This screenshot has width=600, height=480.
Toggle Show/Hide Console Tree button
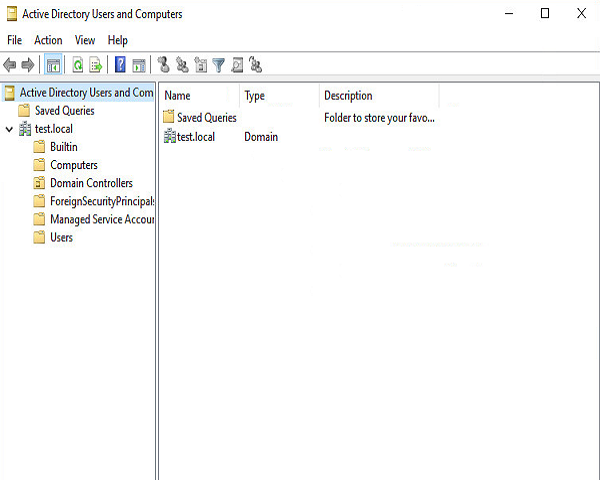tap(53, 65)
